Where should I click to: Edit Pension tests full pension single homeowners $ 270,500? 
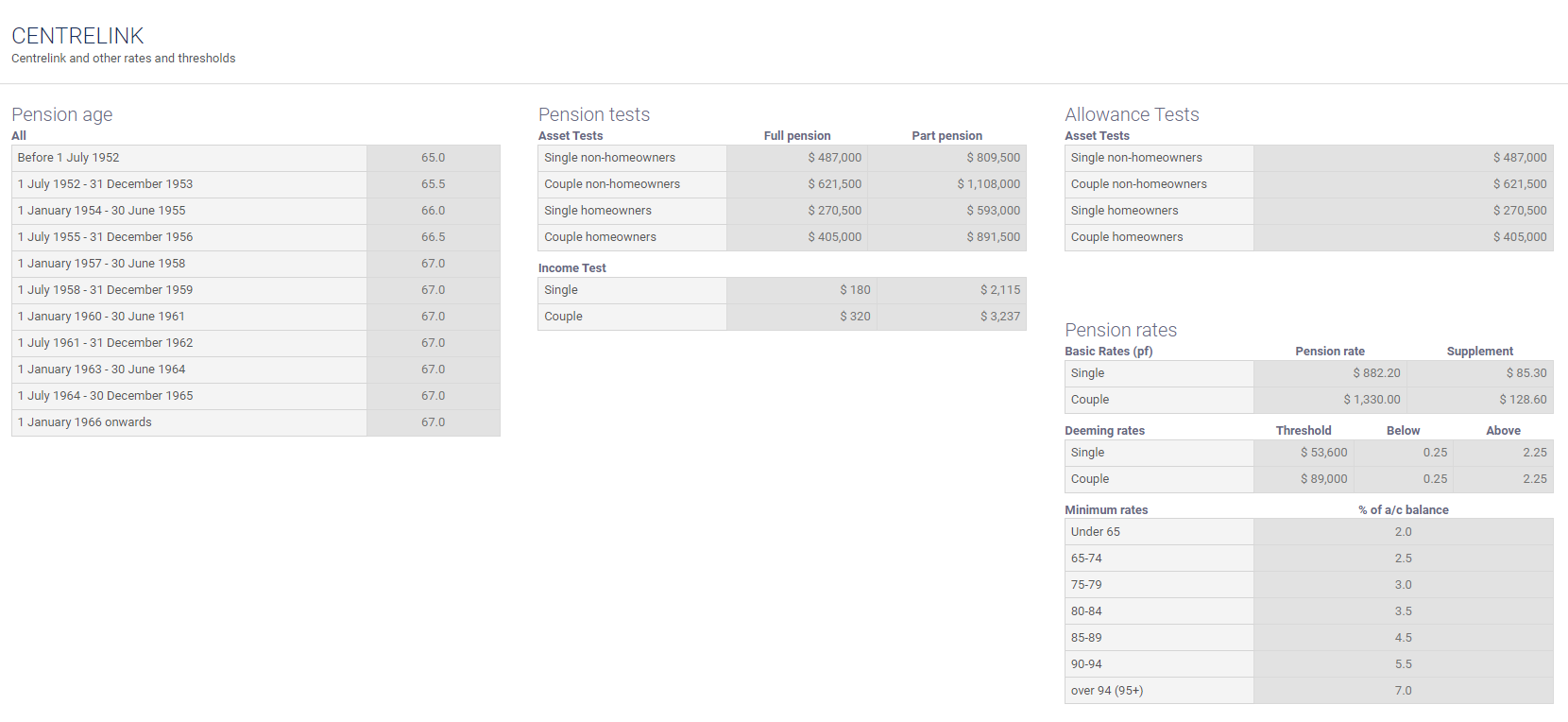point(797,211)
